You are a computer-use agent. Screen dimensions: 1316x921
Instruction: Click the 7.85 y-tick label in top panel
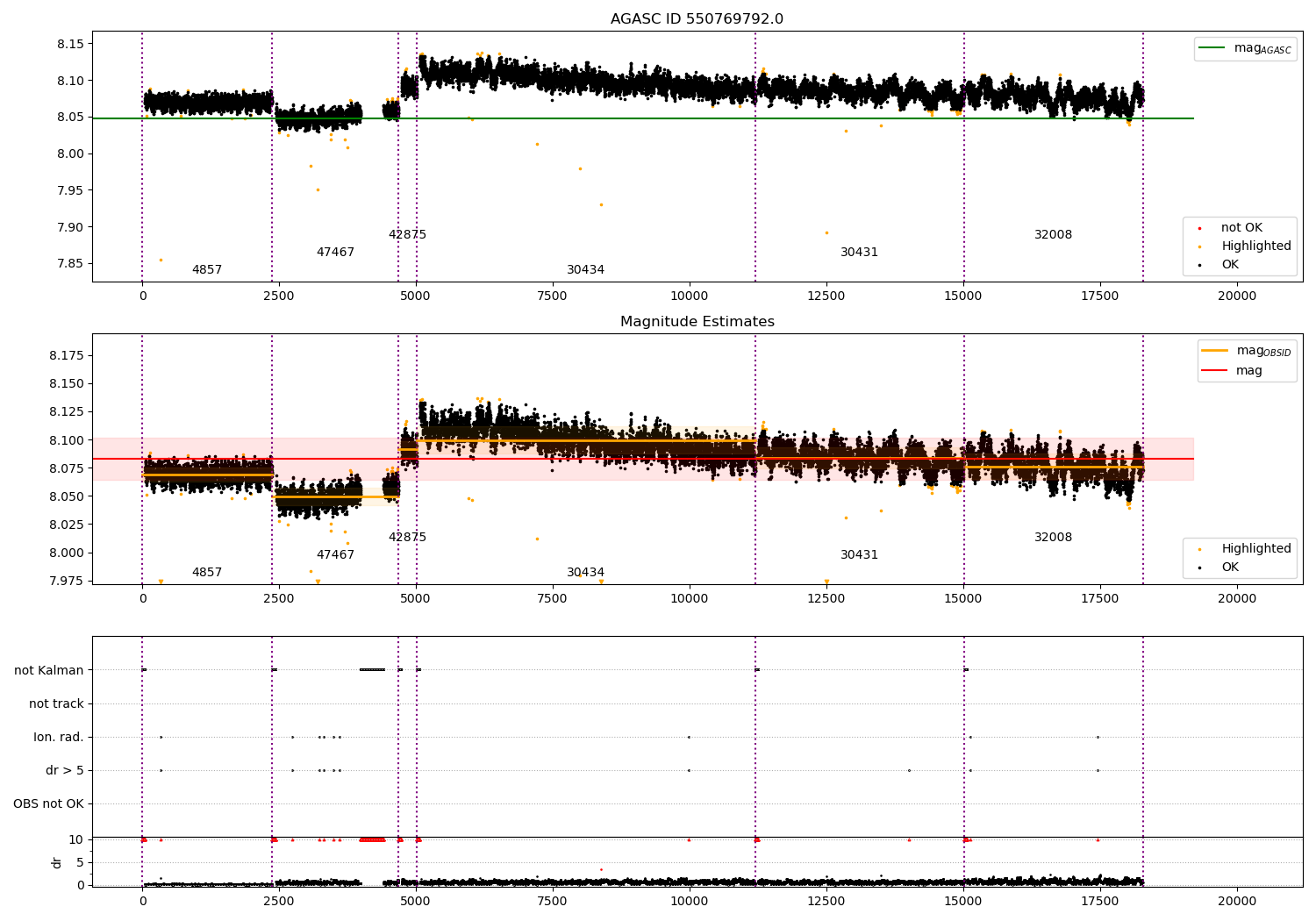tap(70, 264)
